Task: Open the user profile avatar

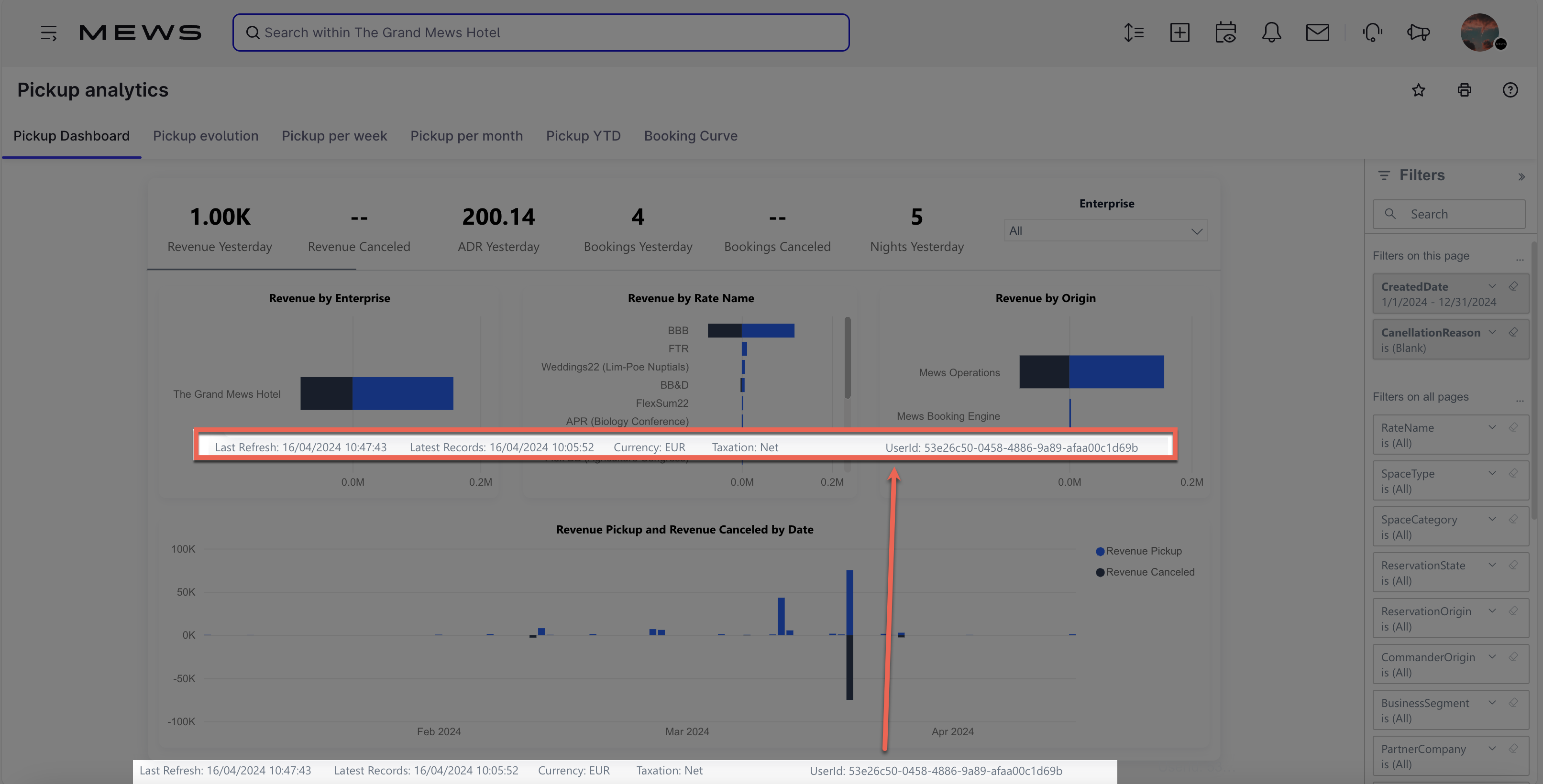Action: point(1480,33)
